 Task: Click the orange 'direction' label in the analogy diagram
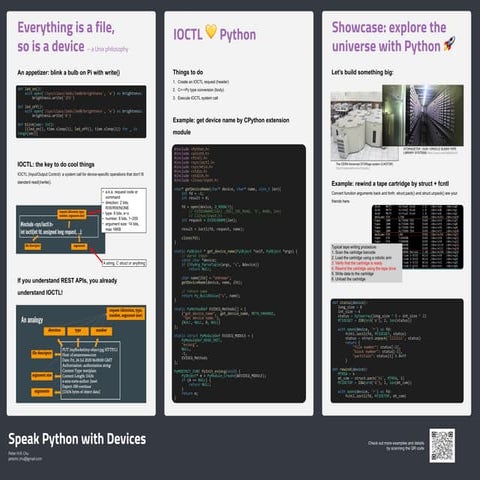coord(54,331)
